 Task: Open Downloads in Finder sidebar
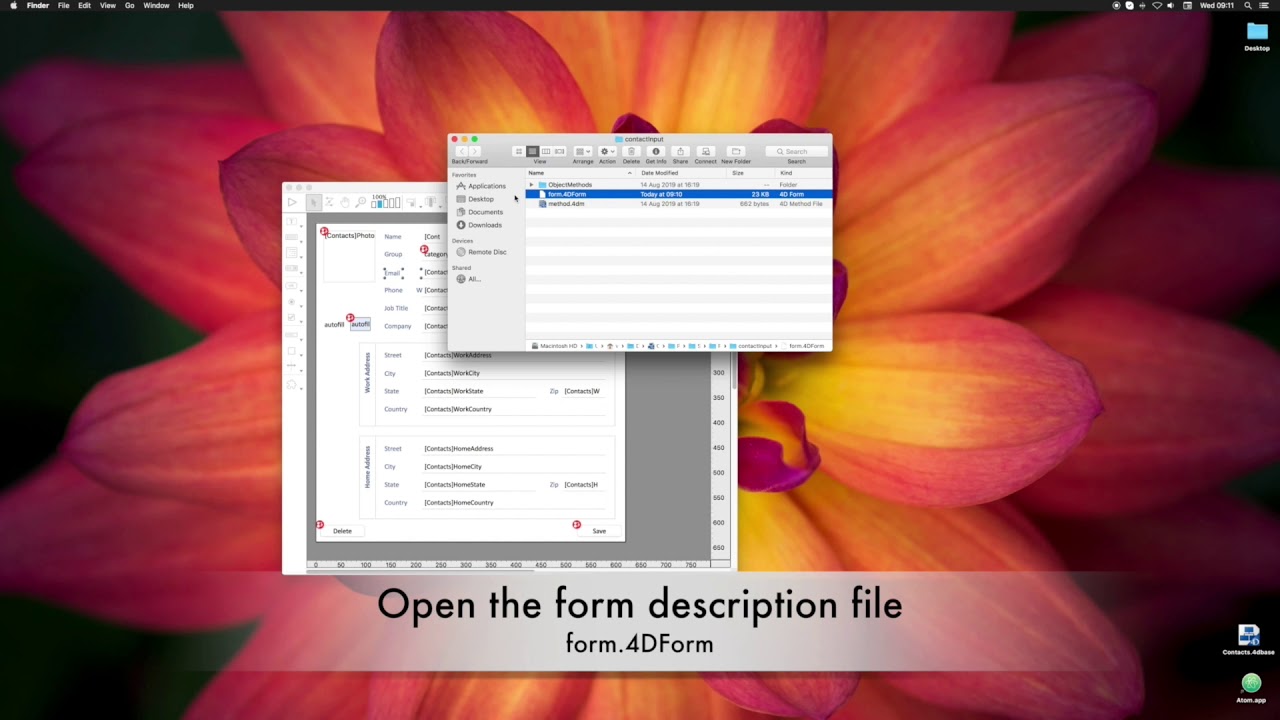479,225
